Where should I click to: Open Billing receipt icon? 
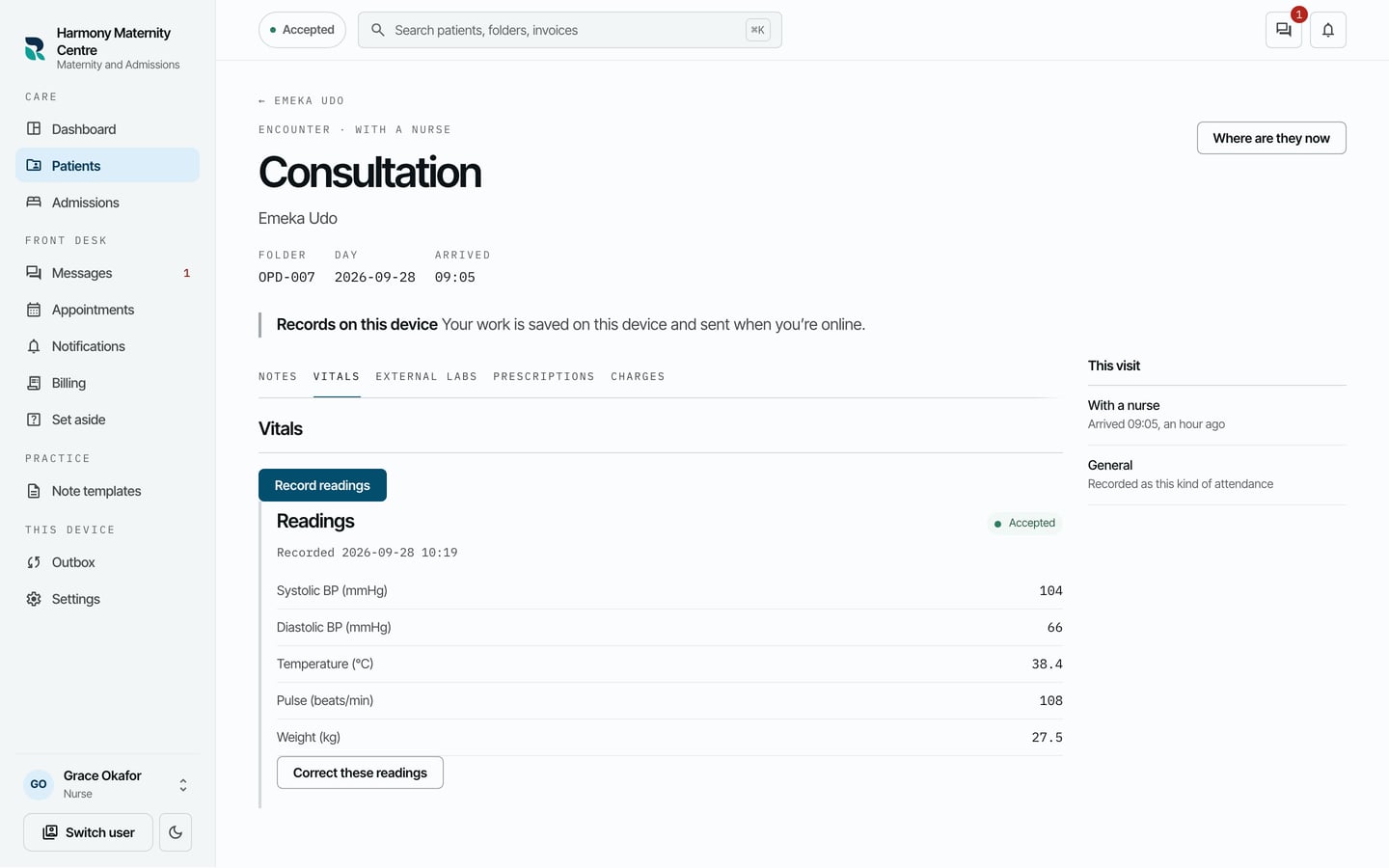pos(34,383)
